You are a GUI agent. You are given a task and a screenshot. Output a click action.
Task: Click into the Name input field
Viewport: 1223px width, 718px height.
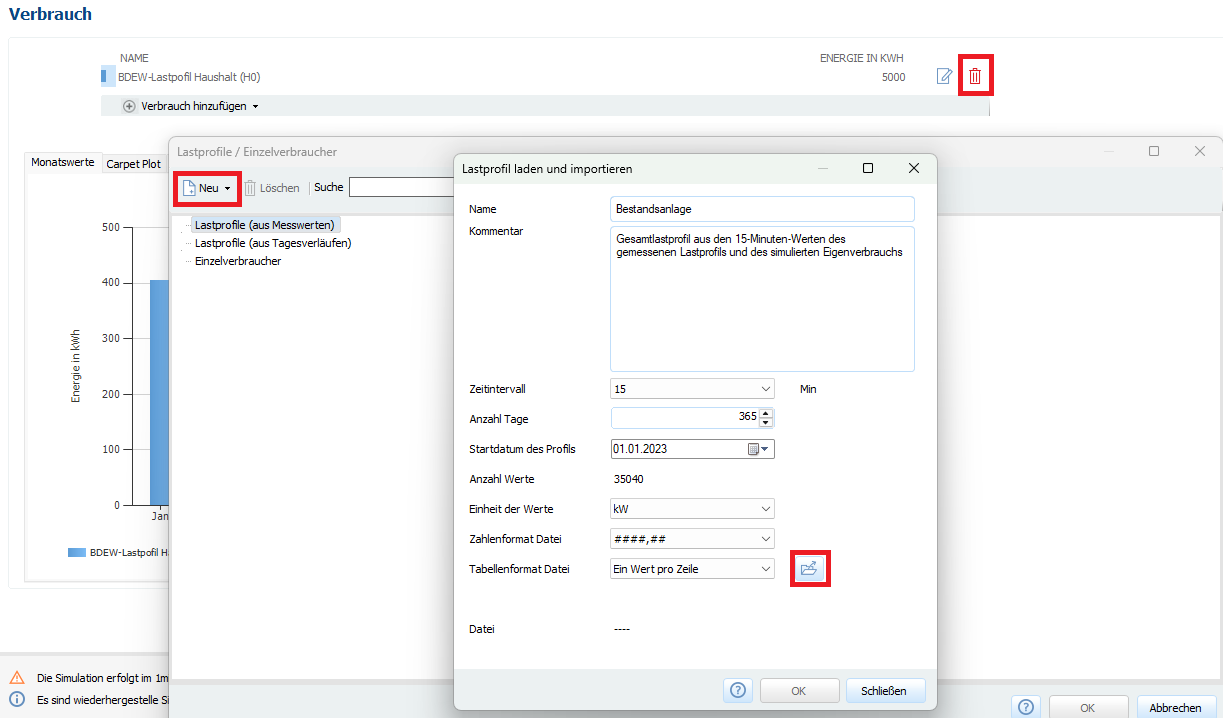(762, 209)
